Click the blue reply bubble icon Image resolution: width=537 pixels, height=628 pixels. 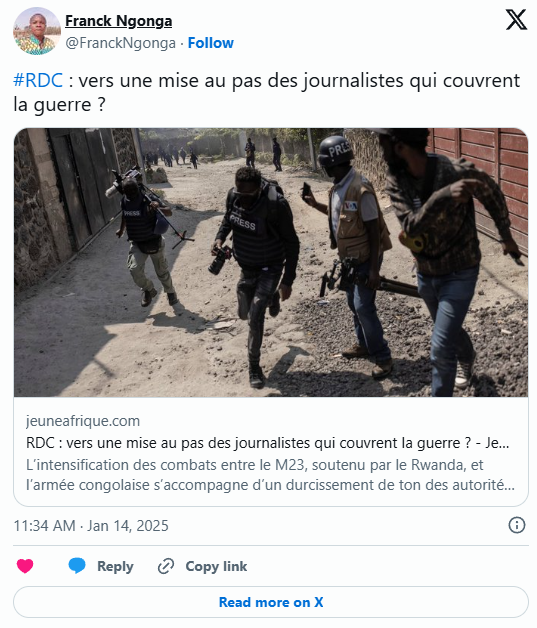click(x=77, y=566)
